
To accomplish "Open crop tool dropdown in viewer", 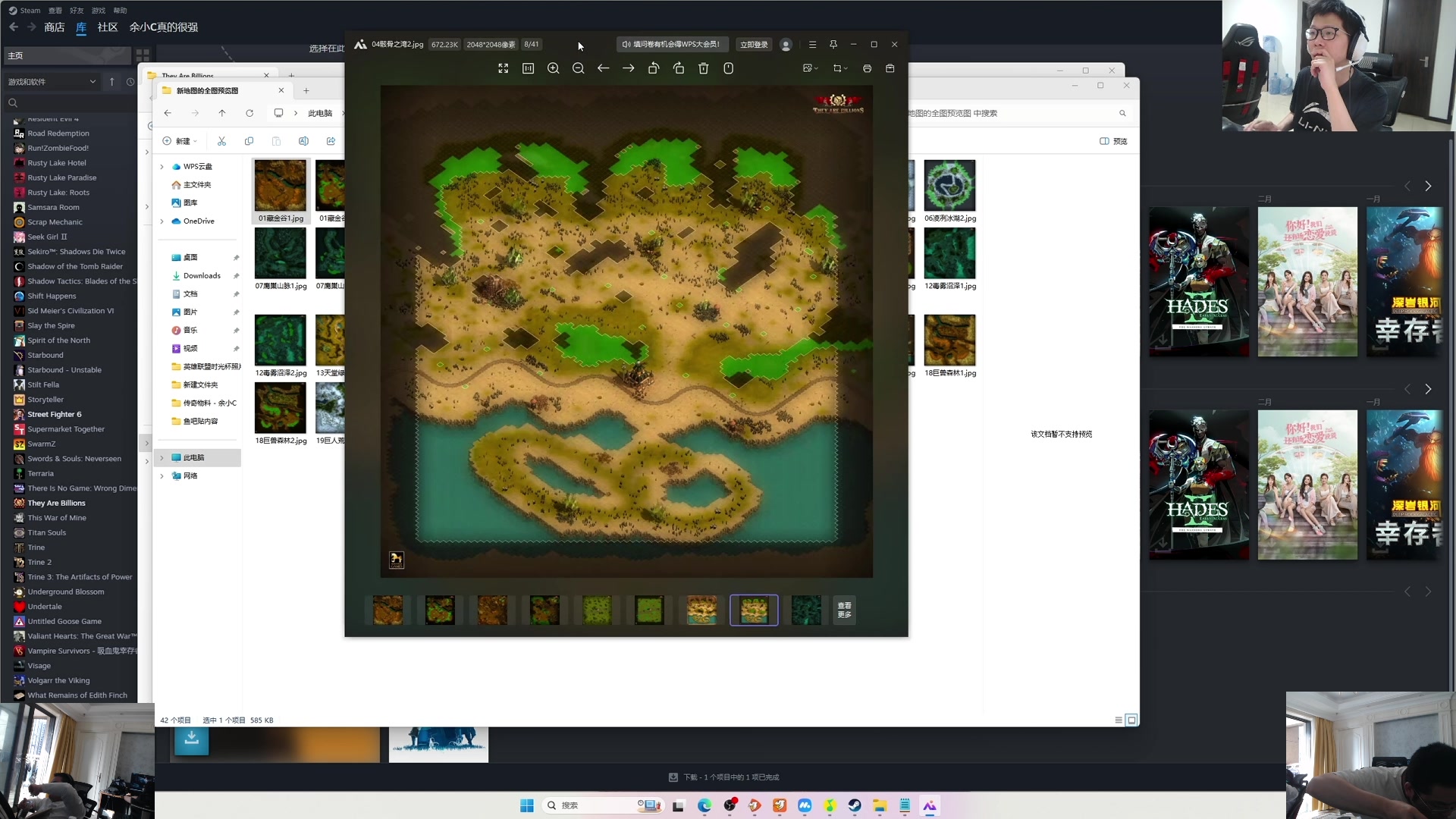I will (840, 68).
